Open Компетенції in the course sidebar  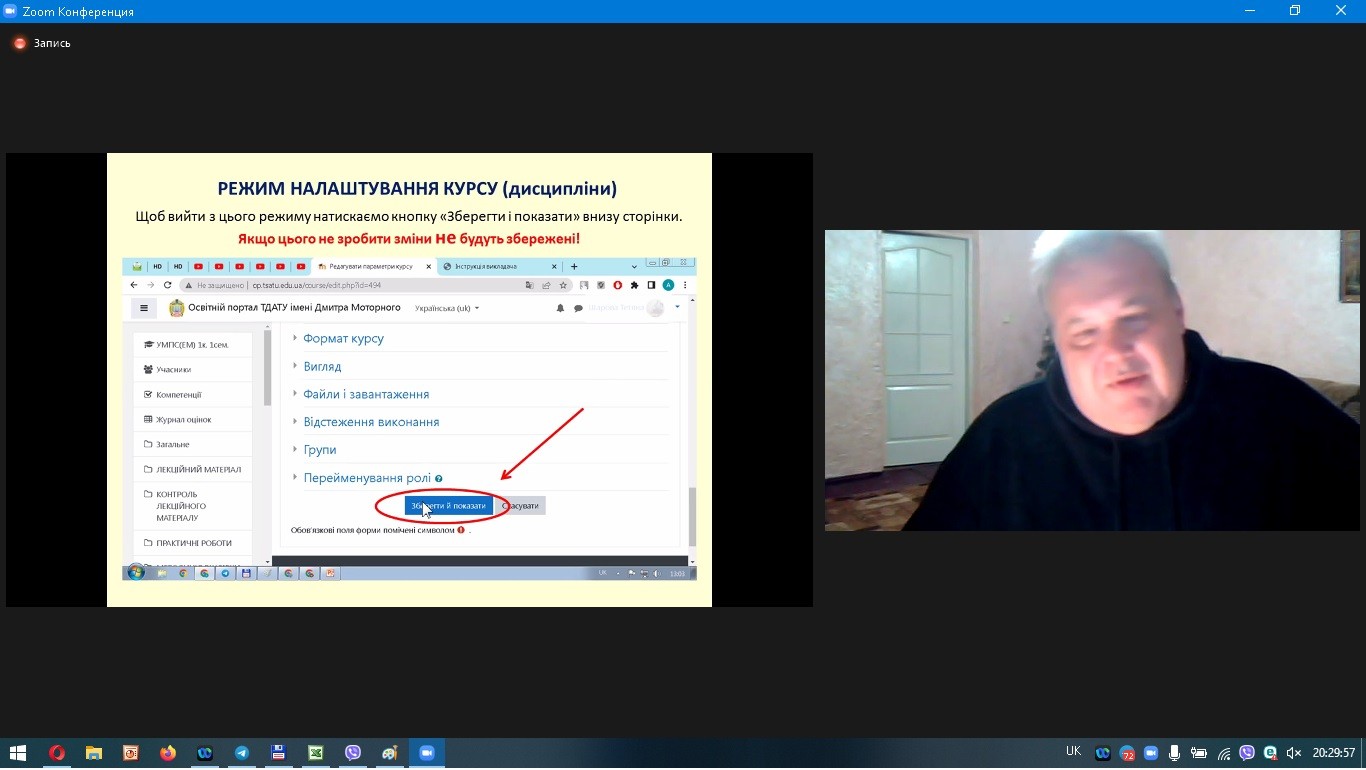[193, 395]
